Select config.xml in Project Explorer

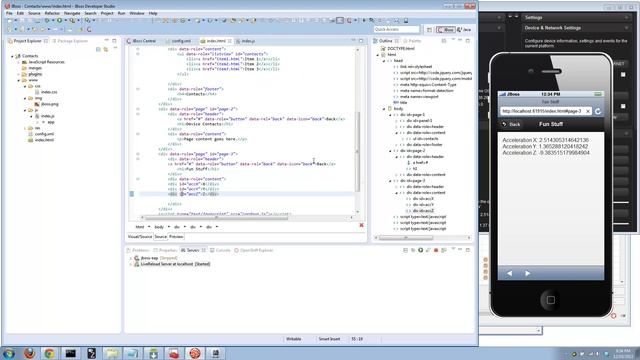[44, 134]
